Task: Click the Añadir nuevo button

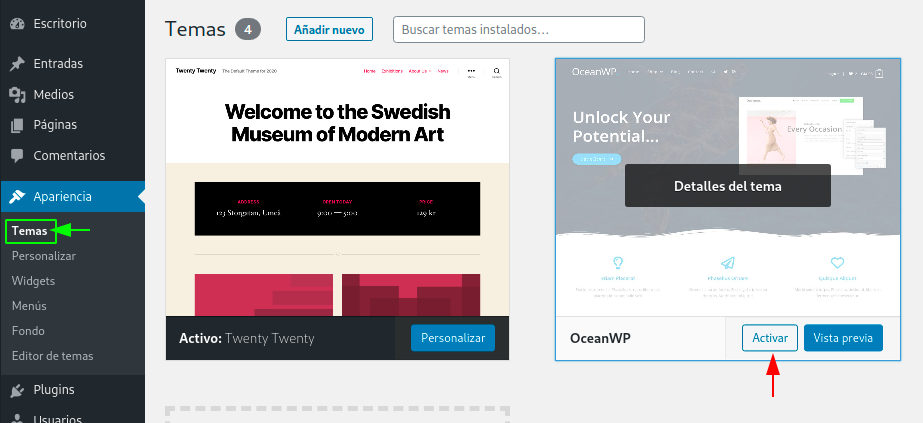Action: pyautogui.click(x=329, y=29)
